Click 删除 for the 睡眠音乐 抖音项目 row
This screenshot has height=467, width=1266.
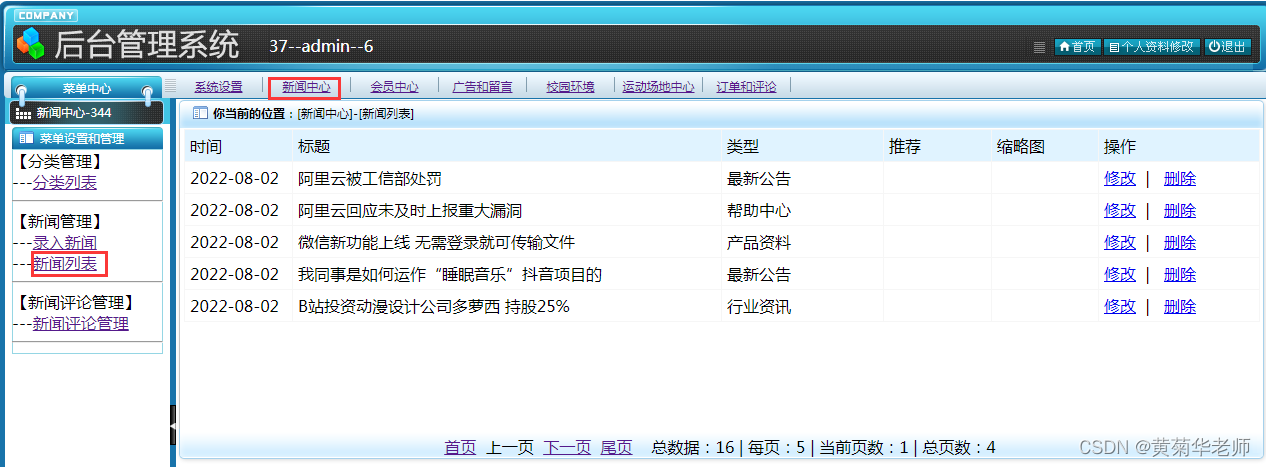pyautogui.click(x=1180, y=275)
